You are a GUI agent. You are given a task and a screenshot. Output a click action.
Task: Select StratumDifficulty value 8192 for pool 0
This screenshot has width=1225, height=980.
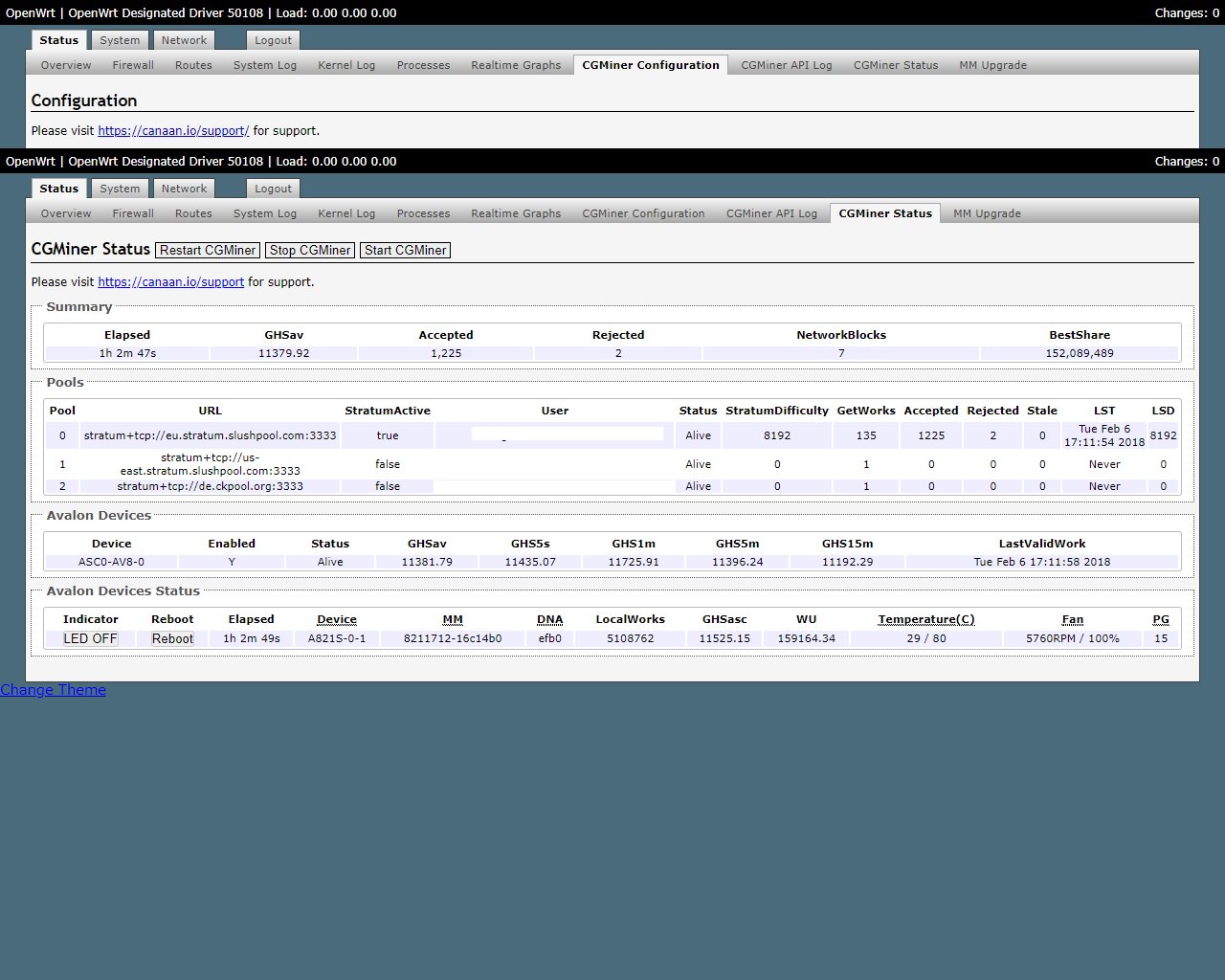tap(777, 435)
